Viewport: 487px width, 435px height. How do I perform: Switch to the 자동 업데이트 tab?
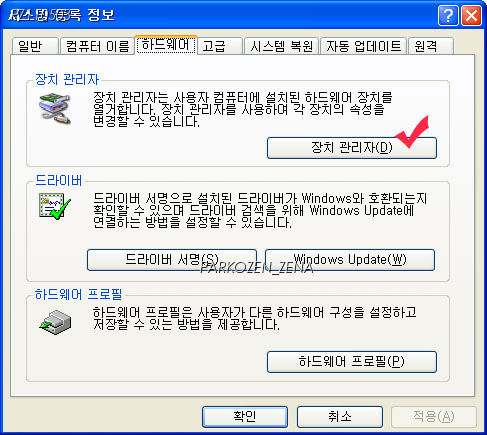(x=364, y=46)
